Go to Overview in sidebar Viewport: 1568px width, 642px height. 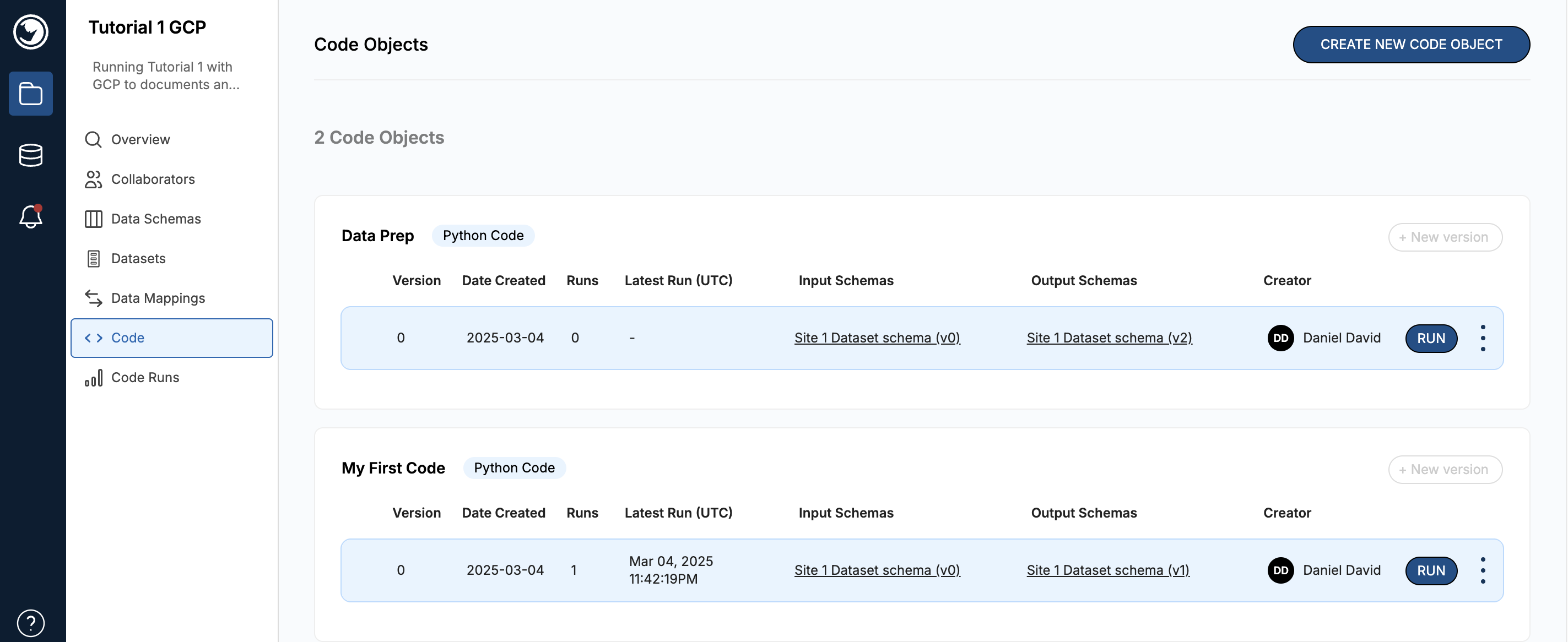(140, 139)
